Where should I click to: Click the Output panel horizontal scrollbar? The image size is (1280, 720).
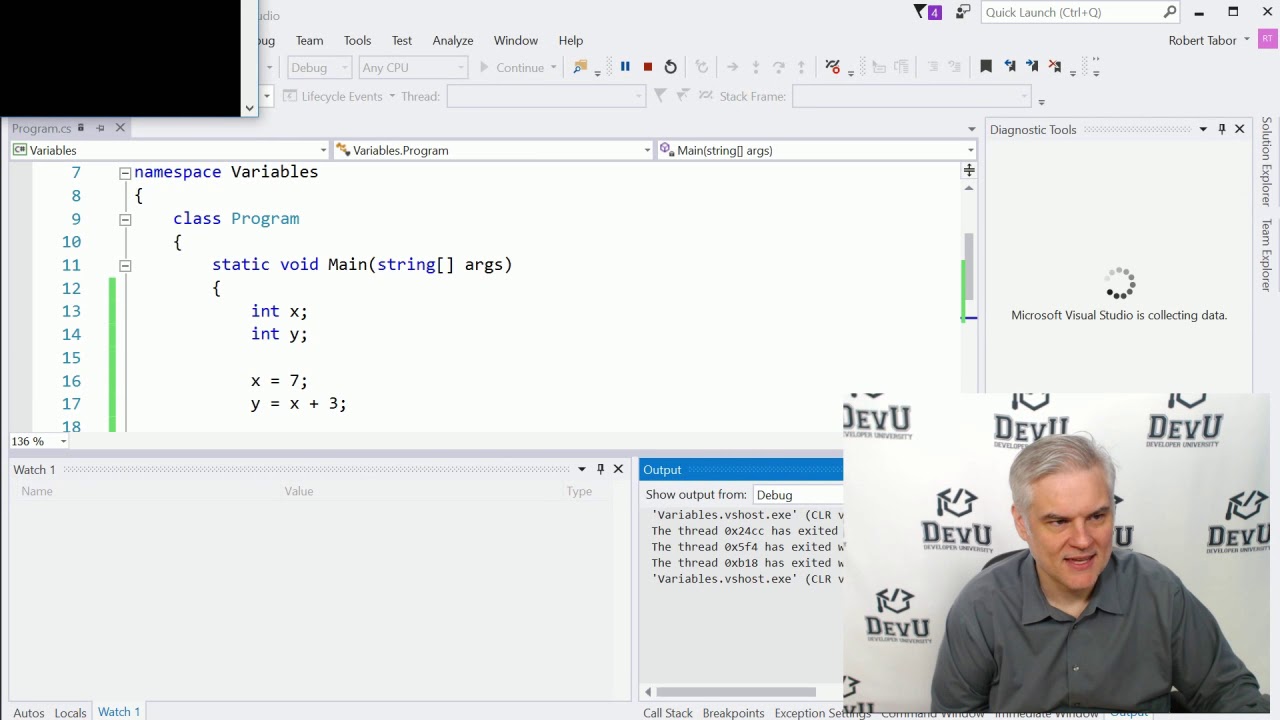click(735, 691)
